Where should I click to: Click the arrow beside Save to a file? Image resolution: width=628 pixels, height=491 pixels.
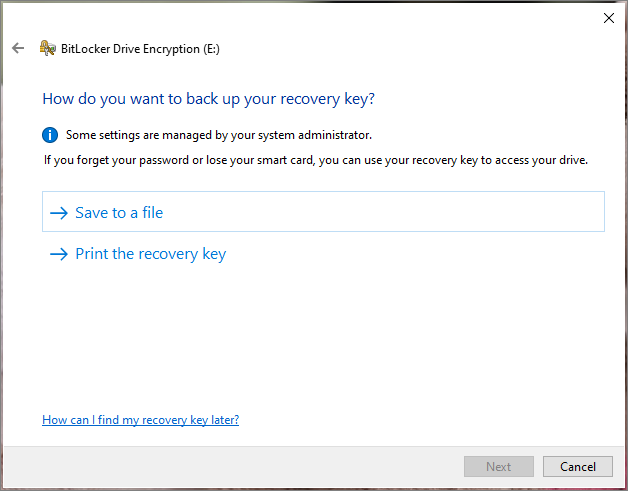click(x=59, y=213)
